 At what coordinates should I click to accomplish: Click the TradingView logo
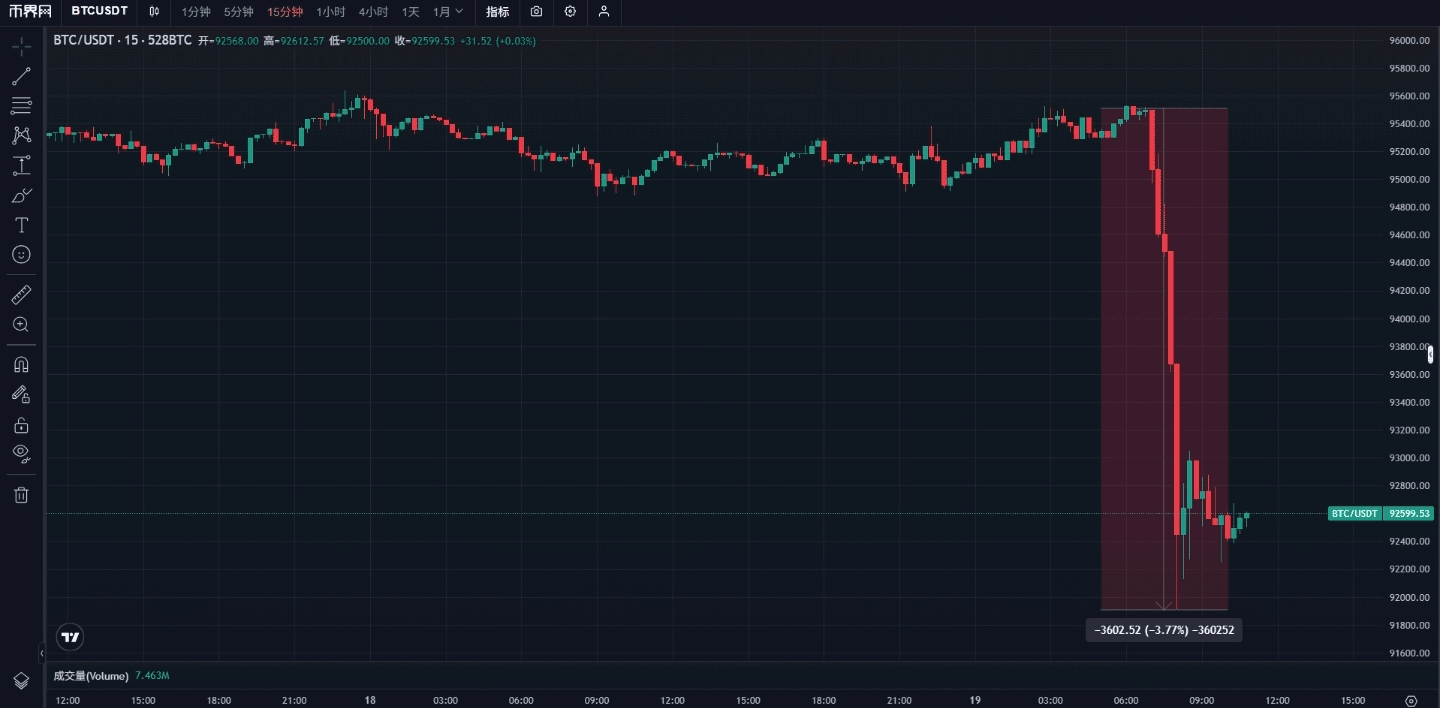point(67,637)
